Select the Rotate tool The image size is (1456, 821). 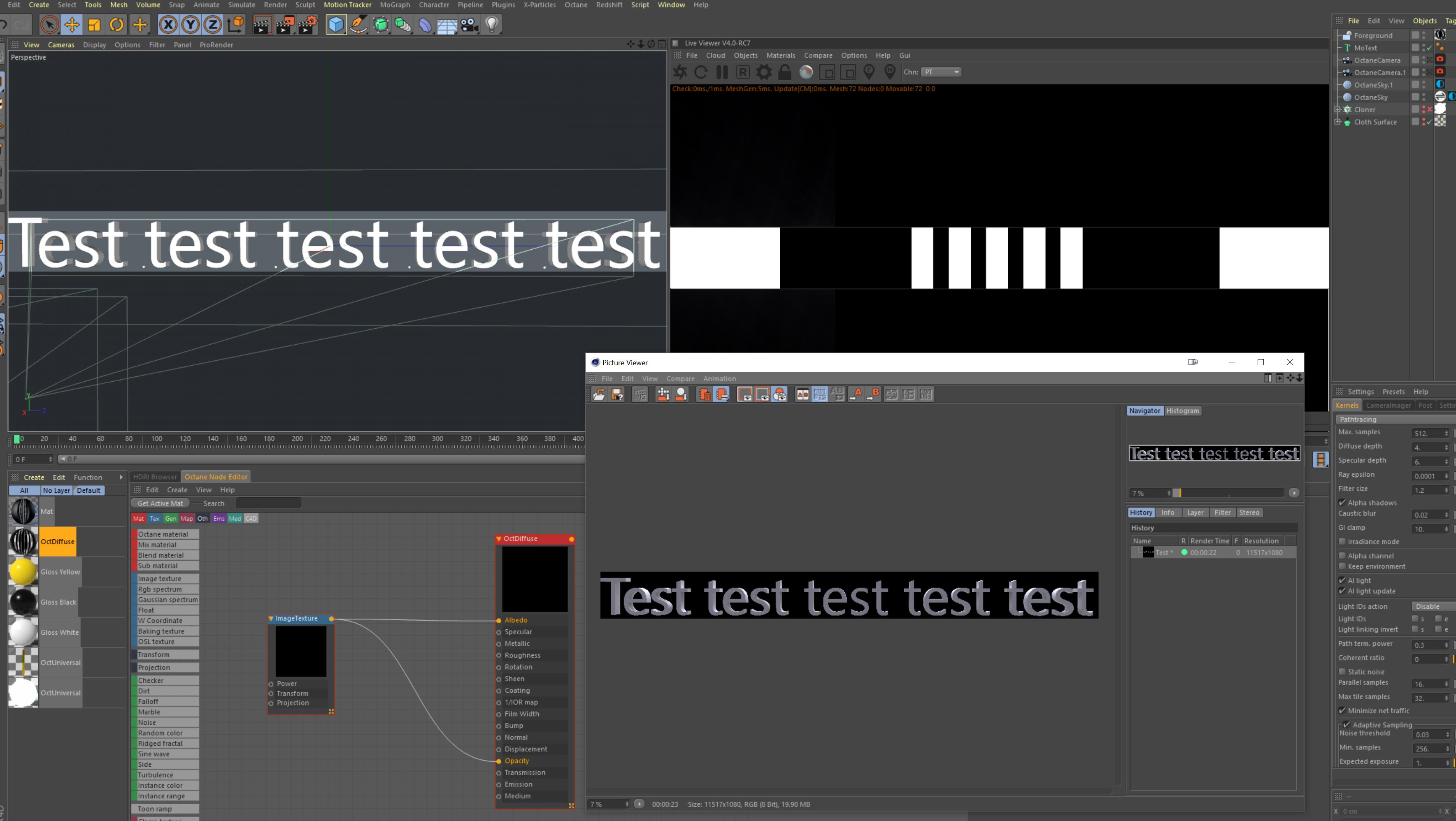tap(116, 25)
